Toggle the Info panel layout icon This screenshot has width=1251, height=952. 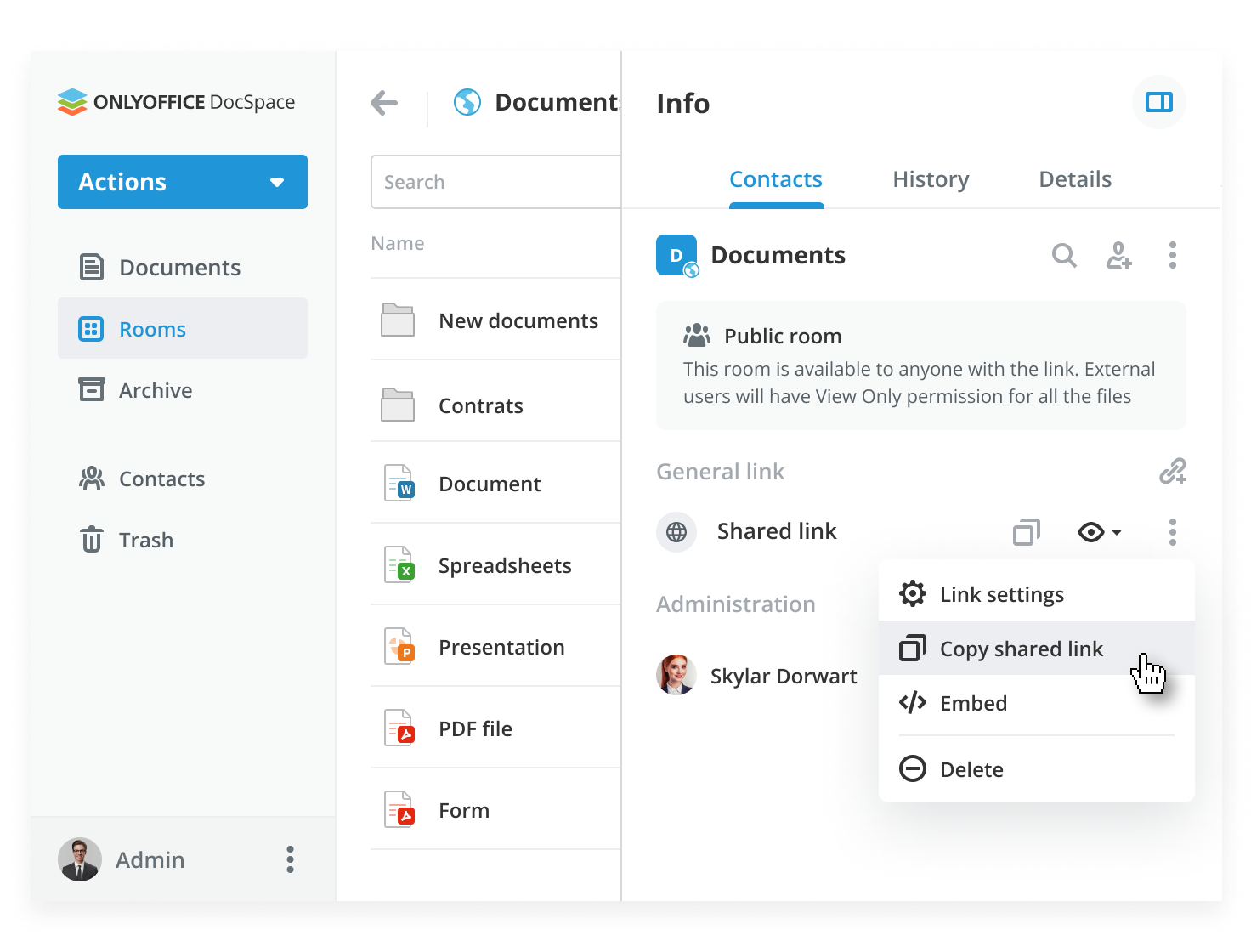tap(1158, 103)
